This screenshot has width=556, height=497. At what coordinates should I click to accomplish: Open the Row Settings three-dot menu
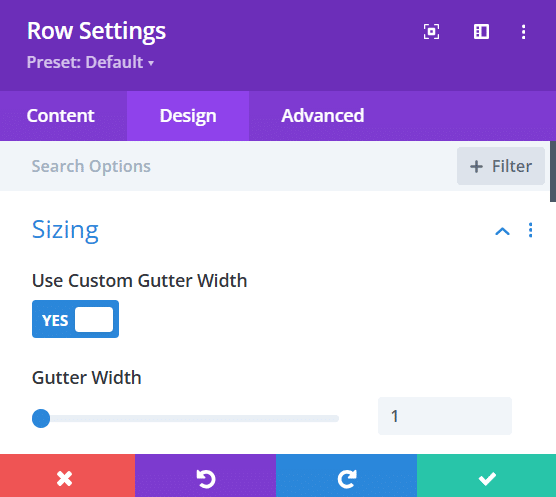click(523, 32)
